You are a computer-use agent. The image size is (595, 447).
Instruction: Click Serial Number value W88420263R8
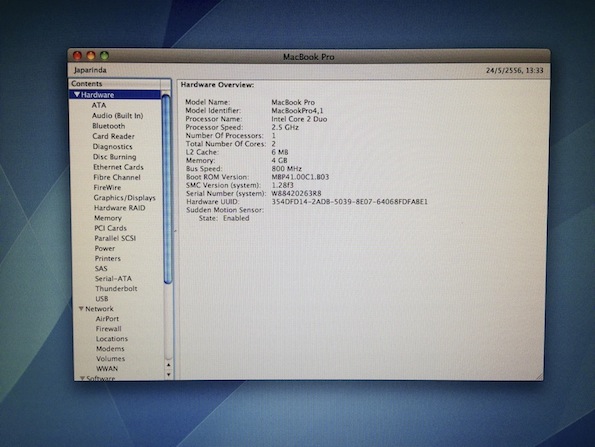click(296, 194)
